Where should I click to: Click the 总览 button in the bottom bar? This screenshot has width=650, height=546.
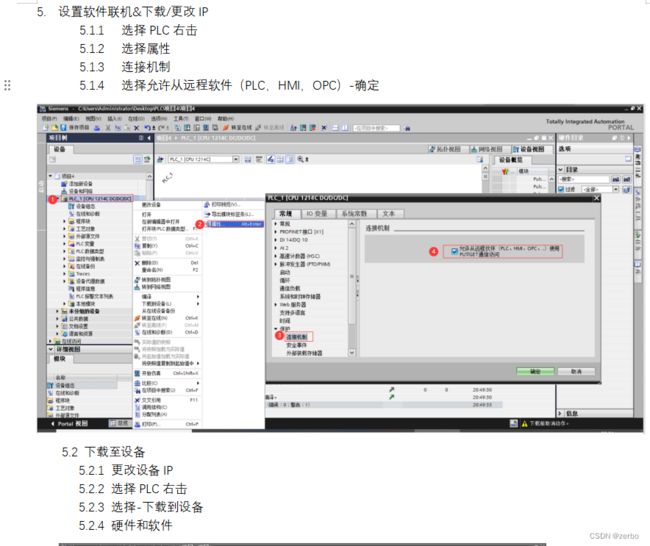pyautogui.click(x=119, y=423)
